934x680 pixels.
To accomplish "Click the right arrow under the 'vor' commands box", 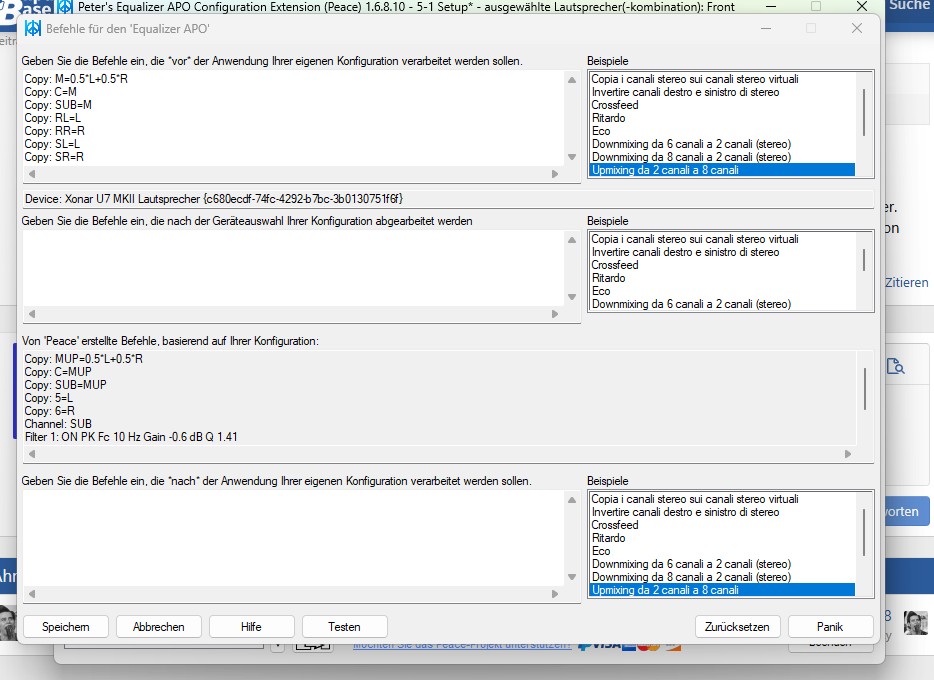I will point(555,174).
